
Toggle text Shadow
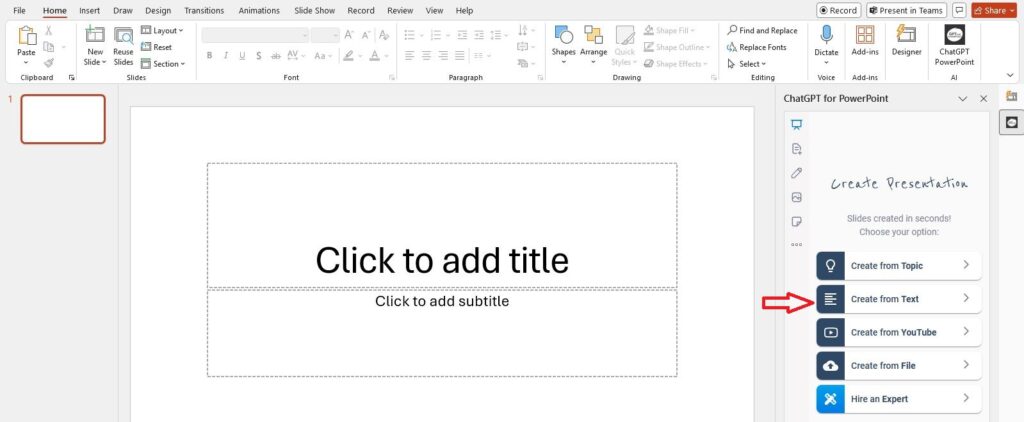pyautogui.click(x=259, y=56)
